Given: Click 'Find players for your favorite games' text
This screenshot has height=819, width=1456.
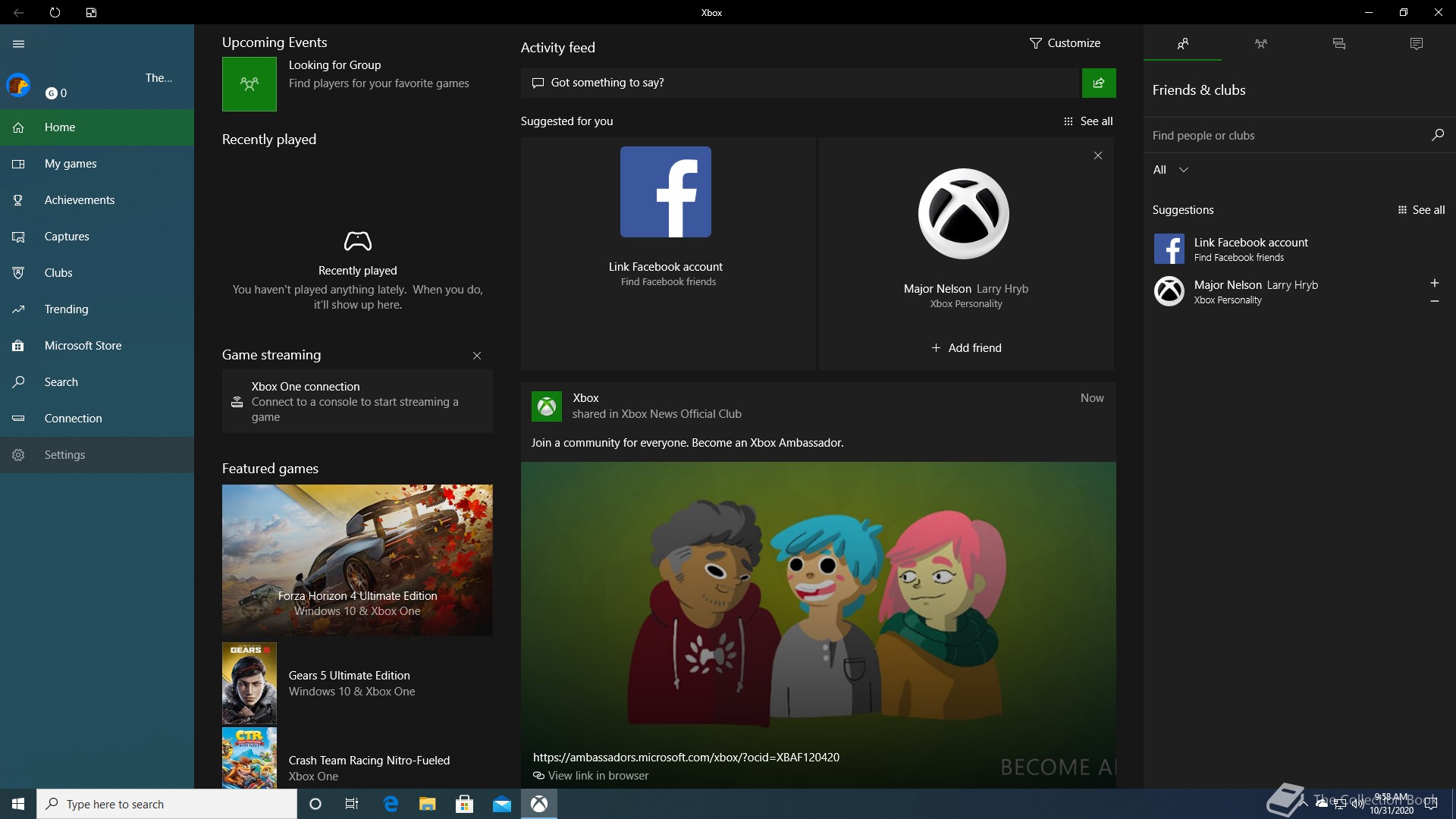Looking at the screenshot, I should (x=378, y=83).
